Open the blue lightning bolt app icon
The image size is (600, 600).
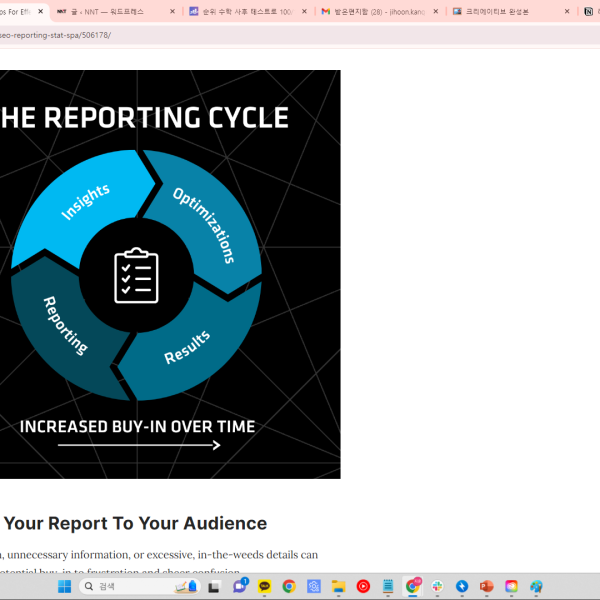pyautogui.click(x=462, y=586)
